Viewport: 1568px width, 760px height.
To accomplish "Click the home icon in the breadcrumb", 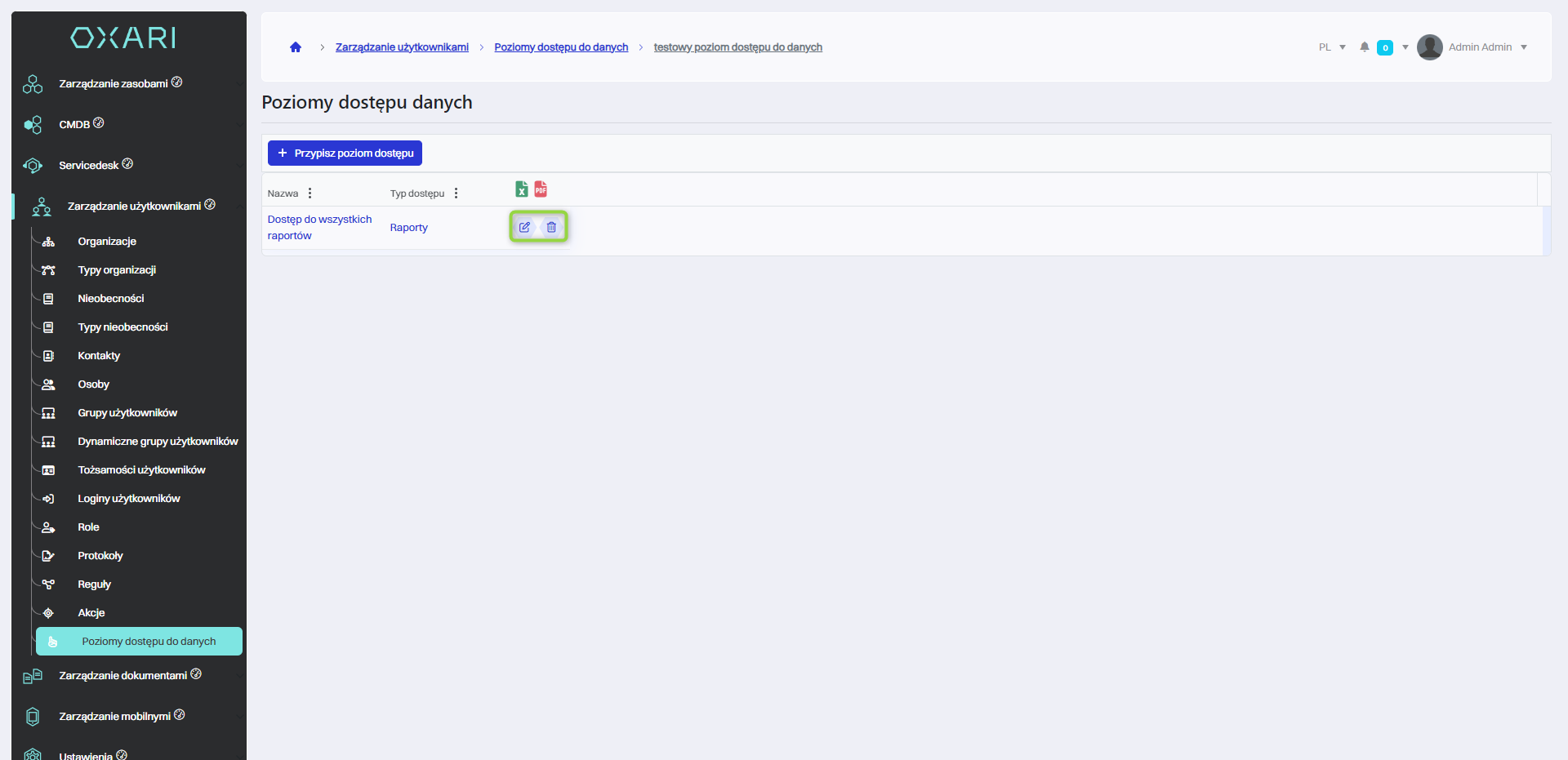I will tap(296, 47).
